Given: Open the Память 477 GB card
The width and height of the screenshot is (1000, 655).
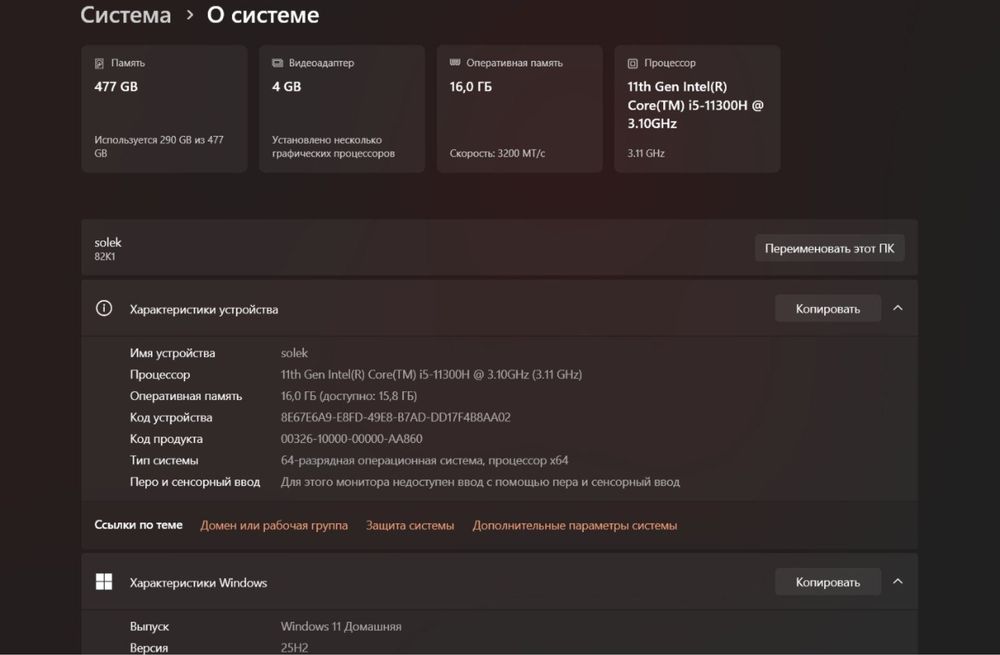Looking at the screenshot, I should click(165, 108).
